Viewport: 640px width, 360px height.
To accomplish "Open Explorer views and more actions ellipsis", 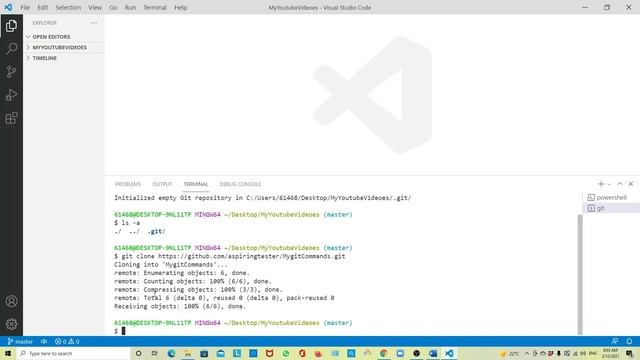I will [93, 23].
